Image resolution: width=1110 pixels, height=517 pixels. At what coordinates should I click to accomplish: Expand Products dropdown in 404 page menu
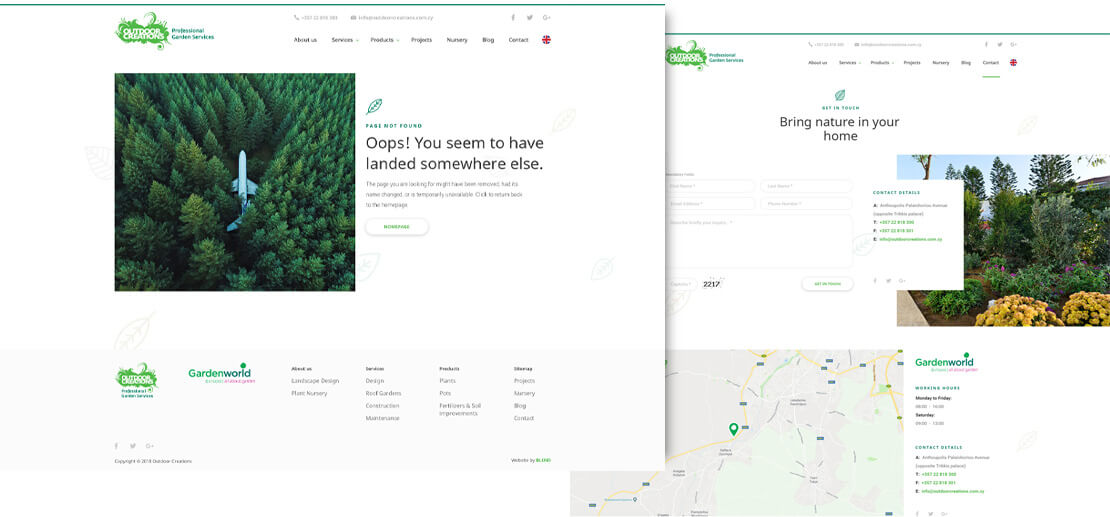(x=384, y=40)
